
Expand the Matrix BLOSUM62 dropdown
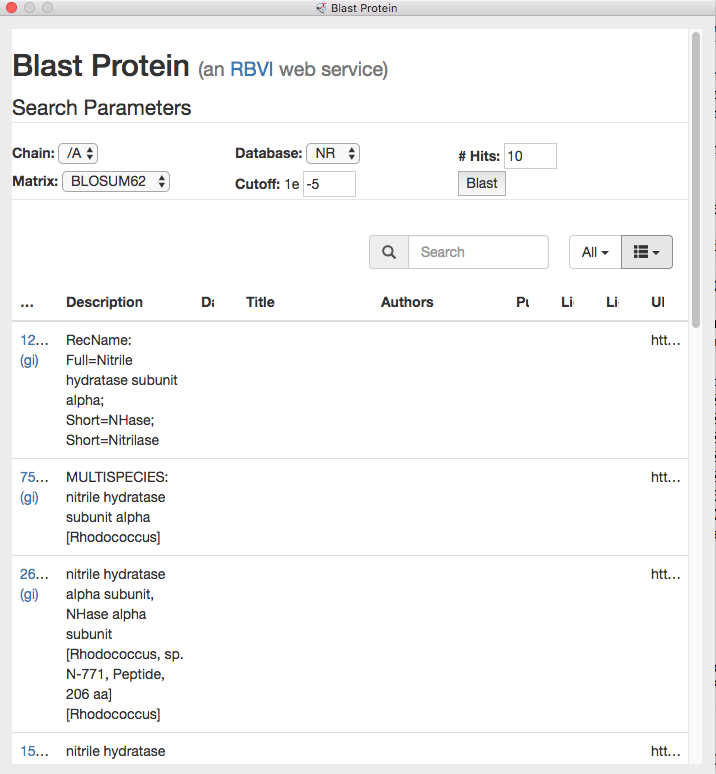click(116, 181)
